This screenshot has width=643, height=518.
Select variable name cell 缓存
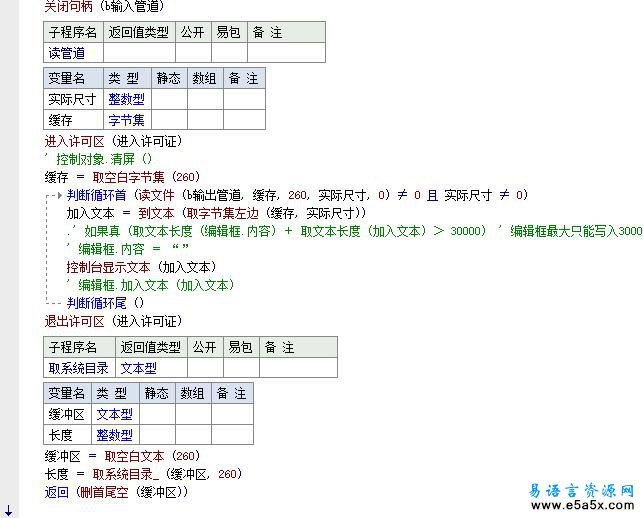point(73,120)
